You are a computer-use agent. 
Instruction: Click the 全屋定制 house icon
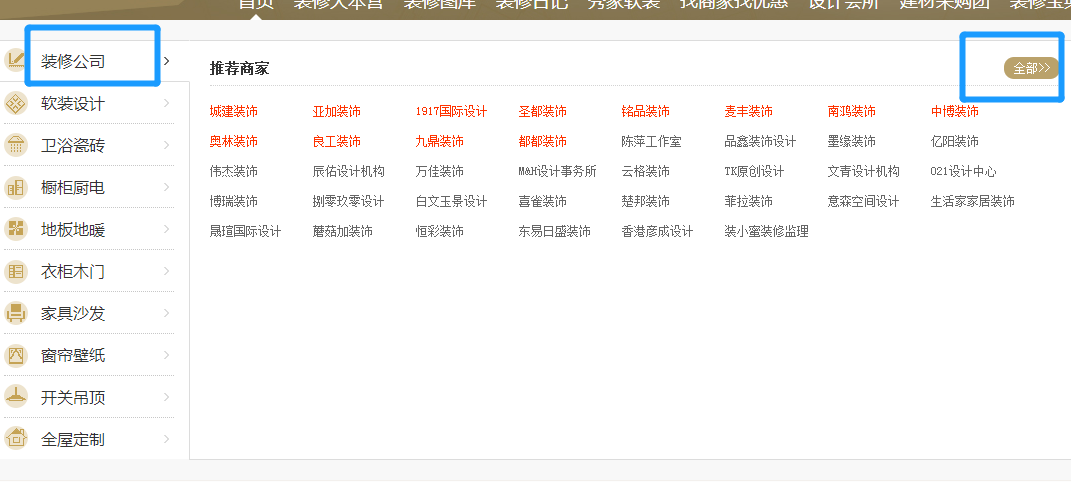coord(16,439)
